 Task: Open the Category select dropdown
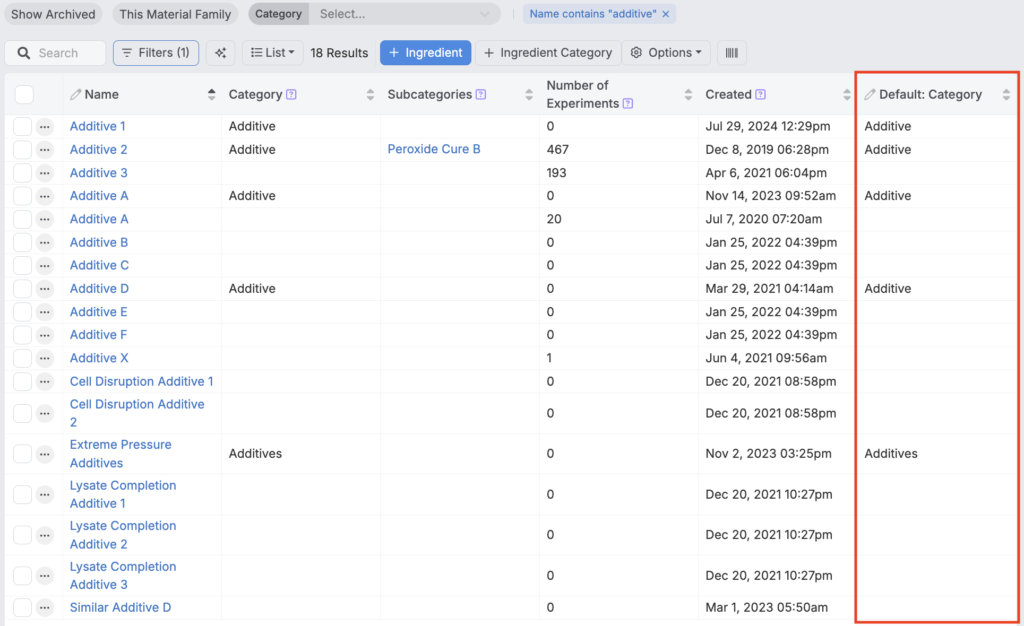click(405, 14)
